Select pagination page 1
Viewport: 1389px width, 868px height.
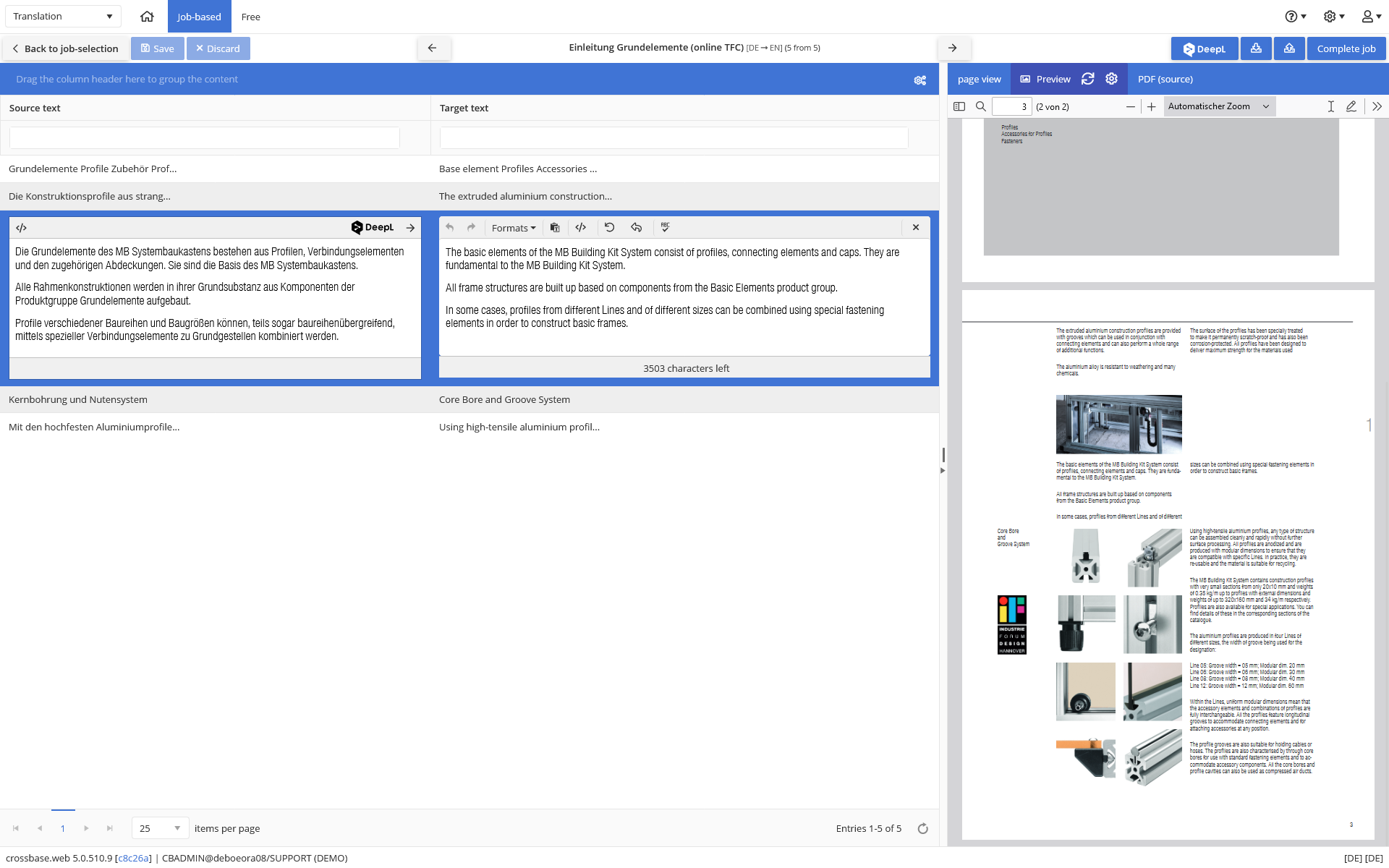tap(63, 828)
